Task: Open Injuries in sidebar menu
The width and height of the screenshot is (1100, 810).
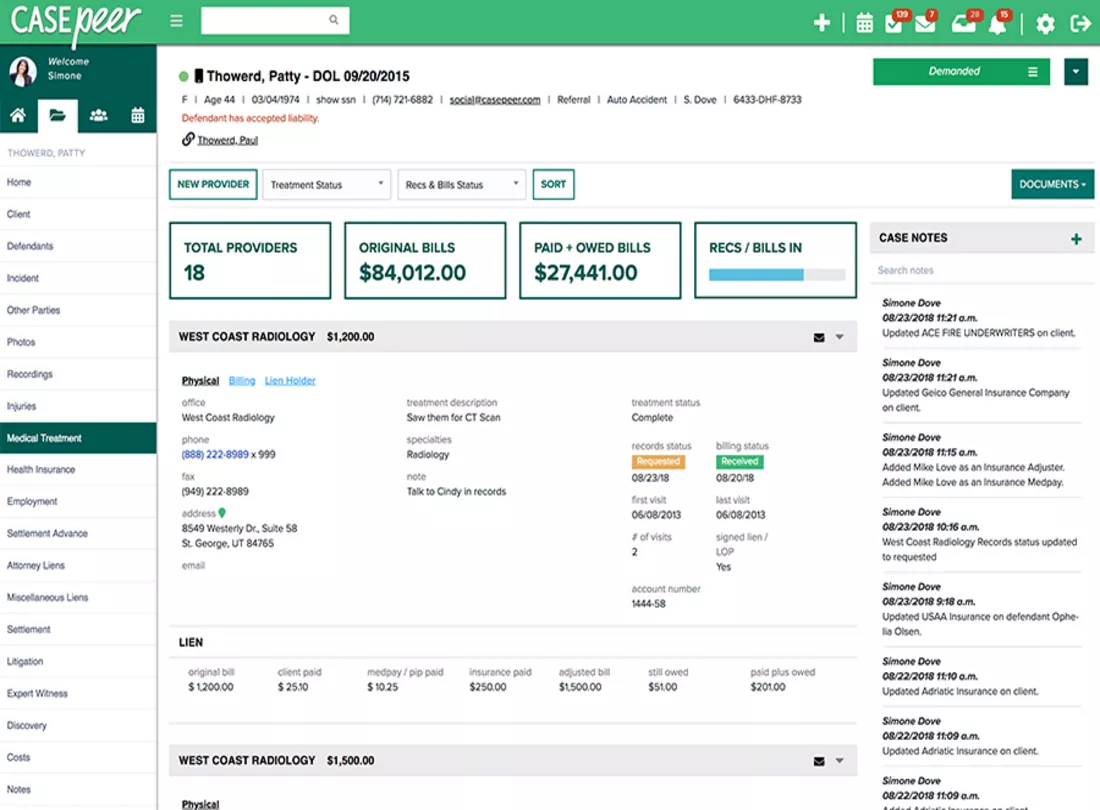Action: [x=78, y=406]
